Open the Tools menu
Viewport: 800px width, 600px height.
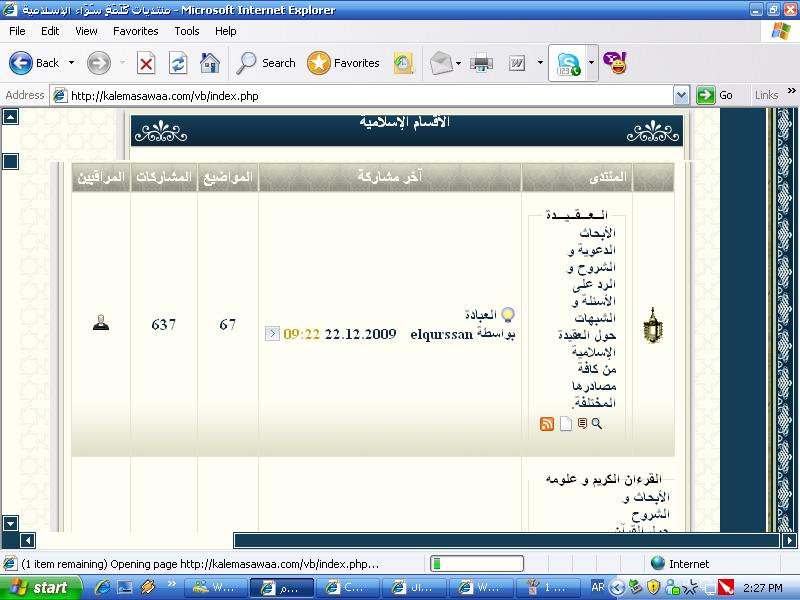pos(187,31)
